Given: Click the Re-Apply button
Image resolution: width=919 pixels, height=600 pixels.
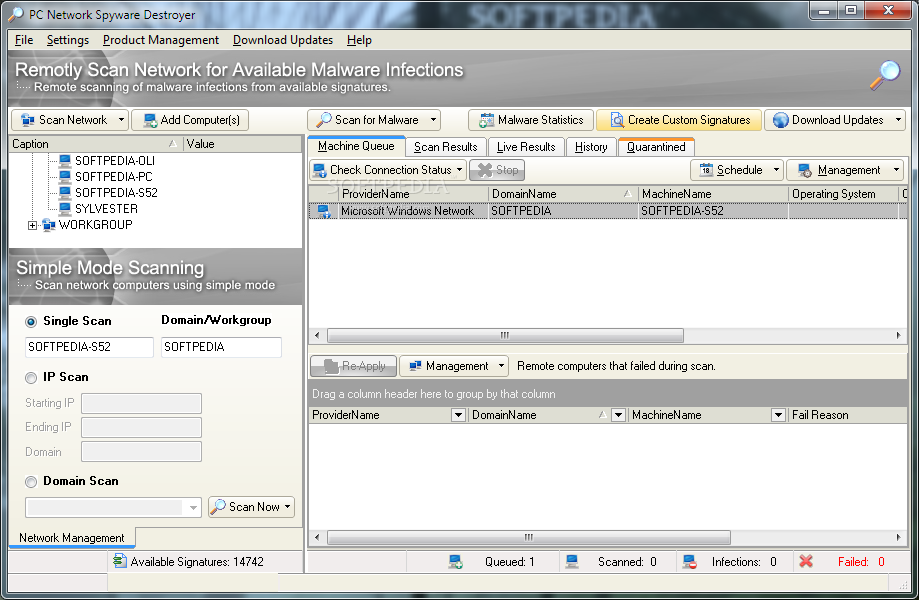Looking at the screenshot, I should click(353, 366).
